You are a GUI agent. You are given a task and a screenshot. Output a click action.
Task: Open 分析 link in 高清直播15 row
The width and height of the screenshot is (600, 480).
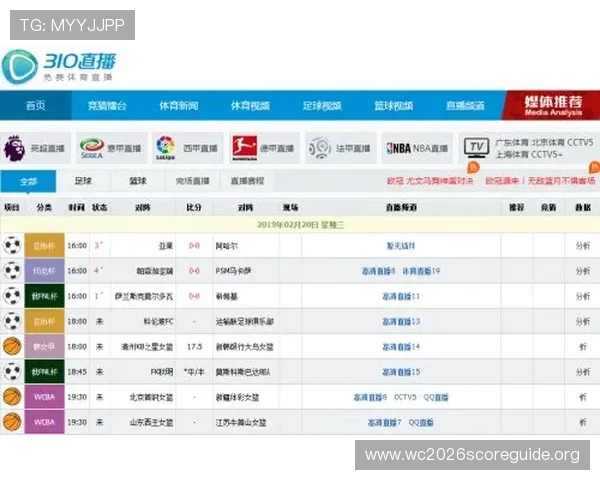point(583,372)
